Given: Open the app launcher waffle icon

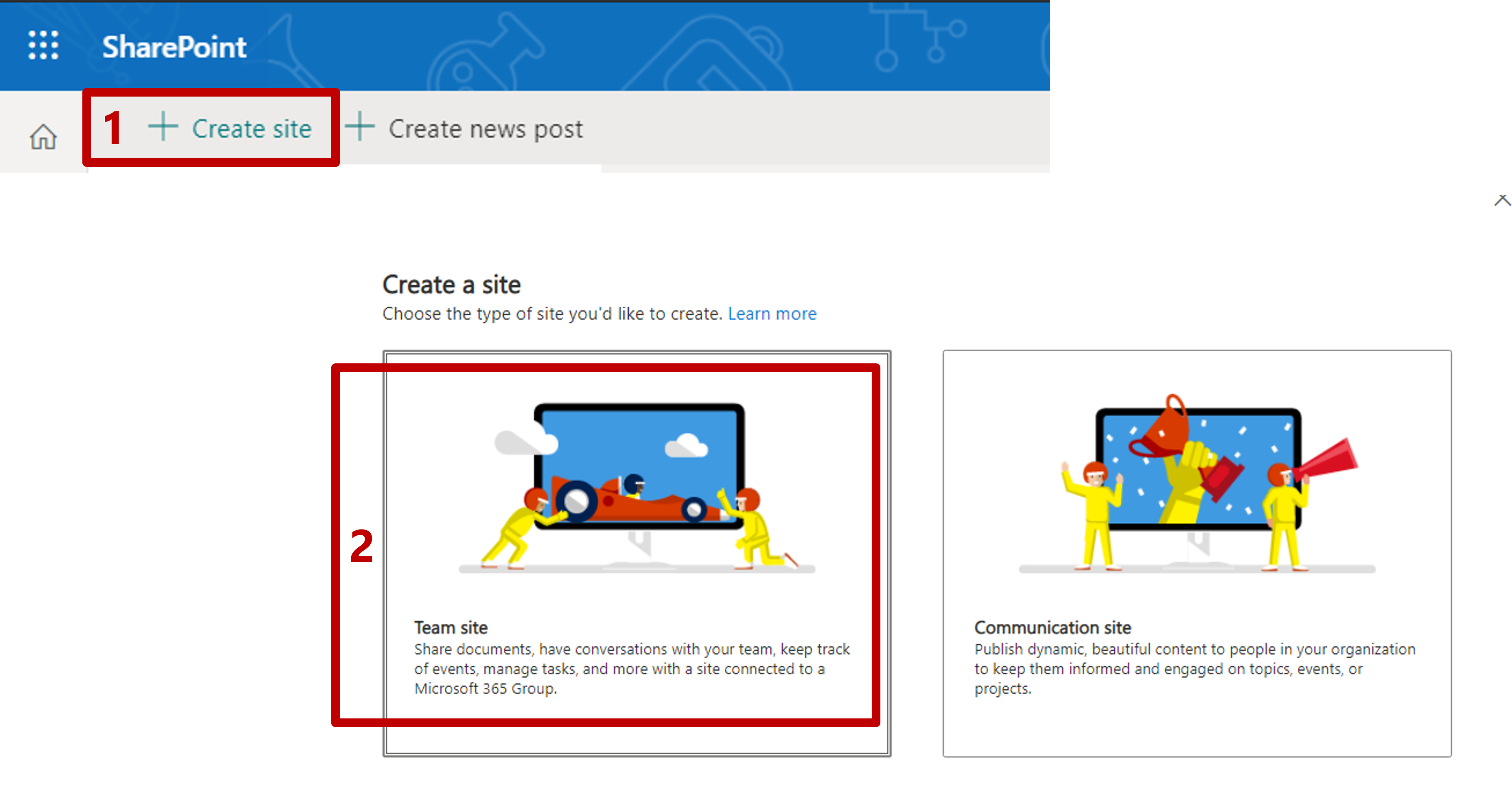Looking at the screenshot, I should coord(43,45).
